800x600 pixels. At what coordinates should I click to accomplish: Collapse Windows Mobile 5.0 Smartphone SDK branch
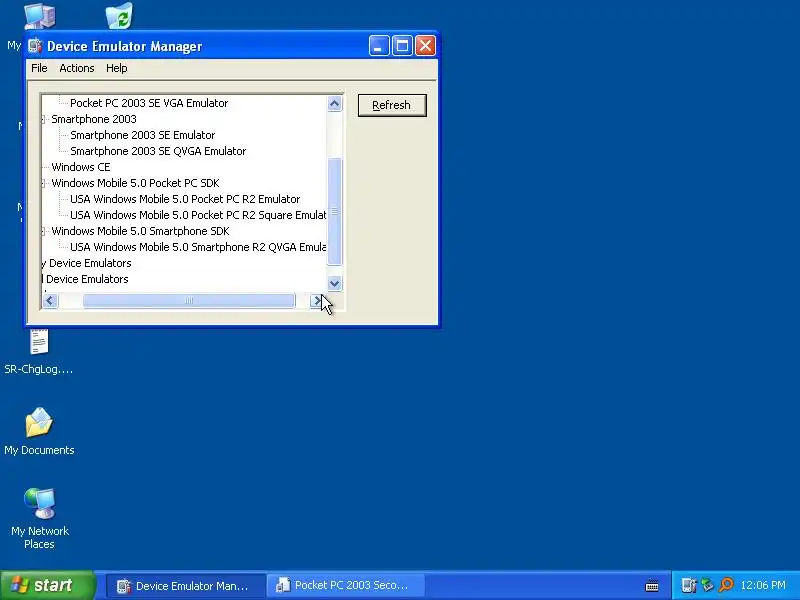44,231
